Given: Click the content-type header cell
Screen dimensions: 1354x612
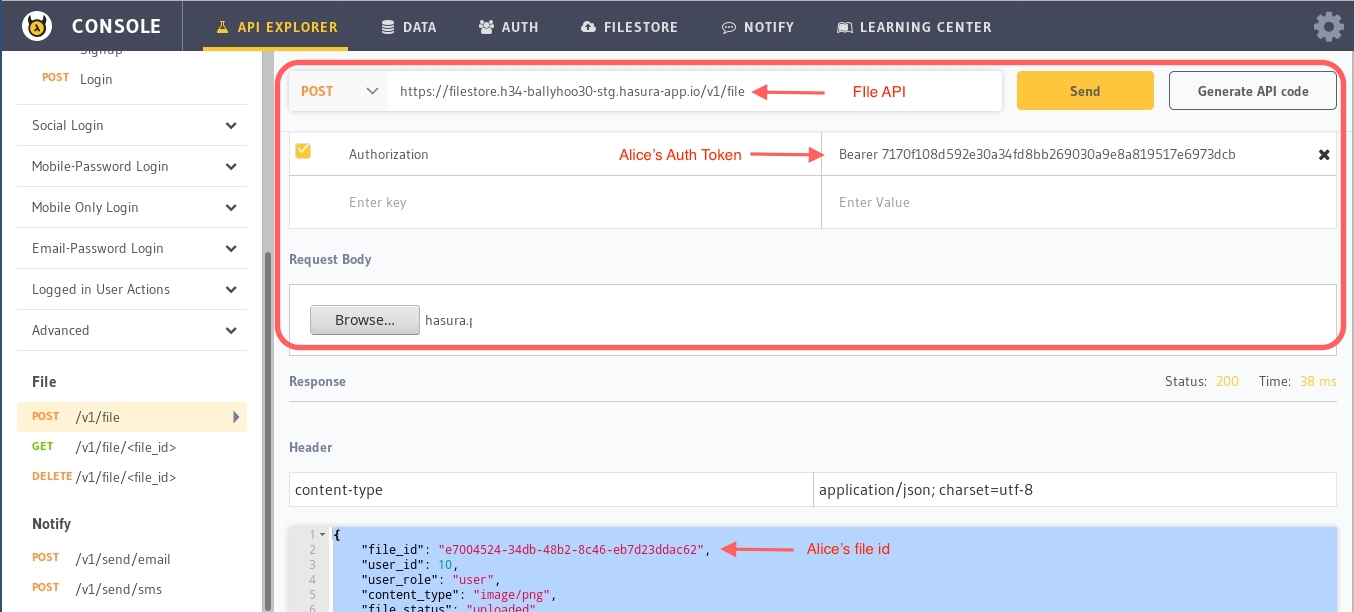Looking at the screenshot, I should click(x=551, y=490).
